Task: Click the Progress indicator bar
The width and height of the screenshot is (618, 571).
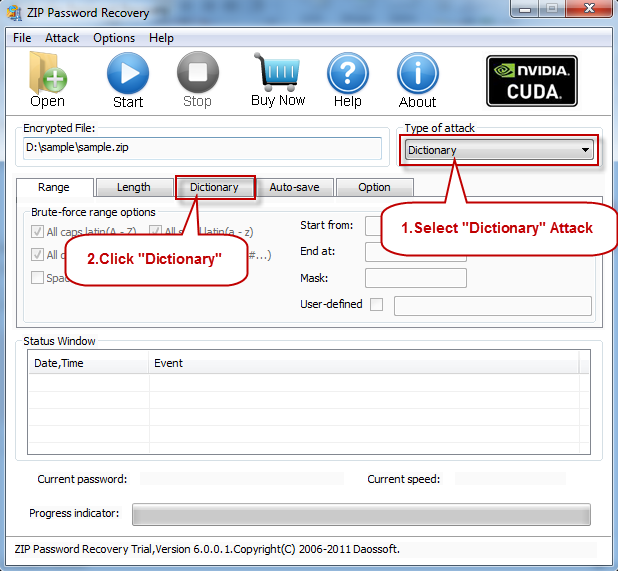Action: [x=361, y=514]
